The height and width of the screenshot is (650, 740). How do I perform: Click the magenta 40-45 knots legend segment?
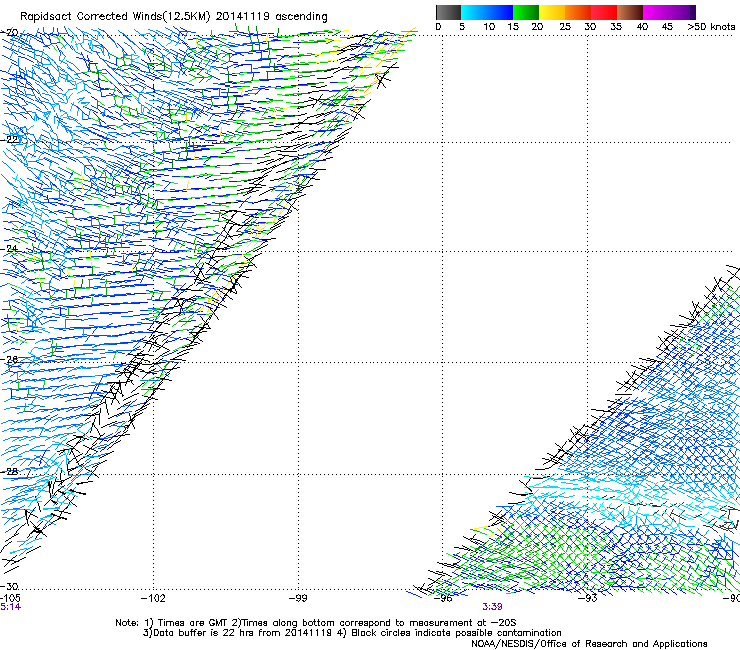(656, 12)
